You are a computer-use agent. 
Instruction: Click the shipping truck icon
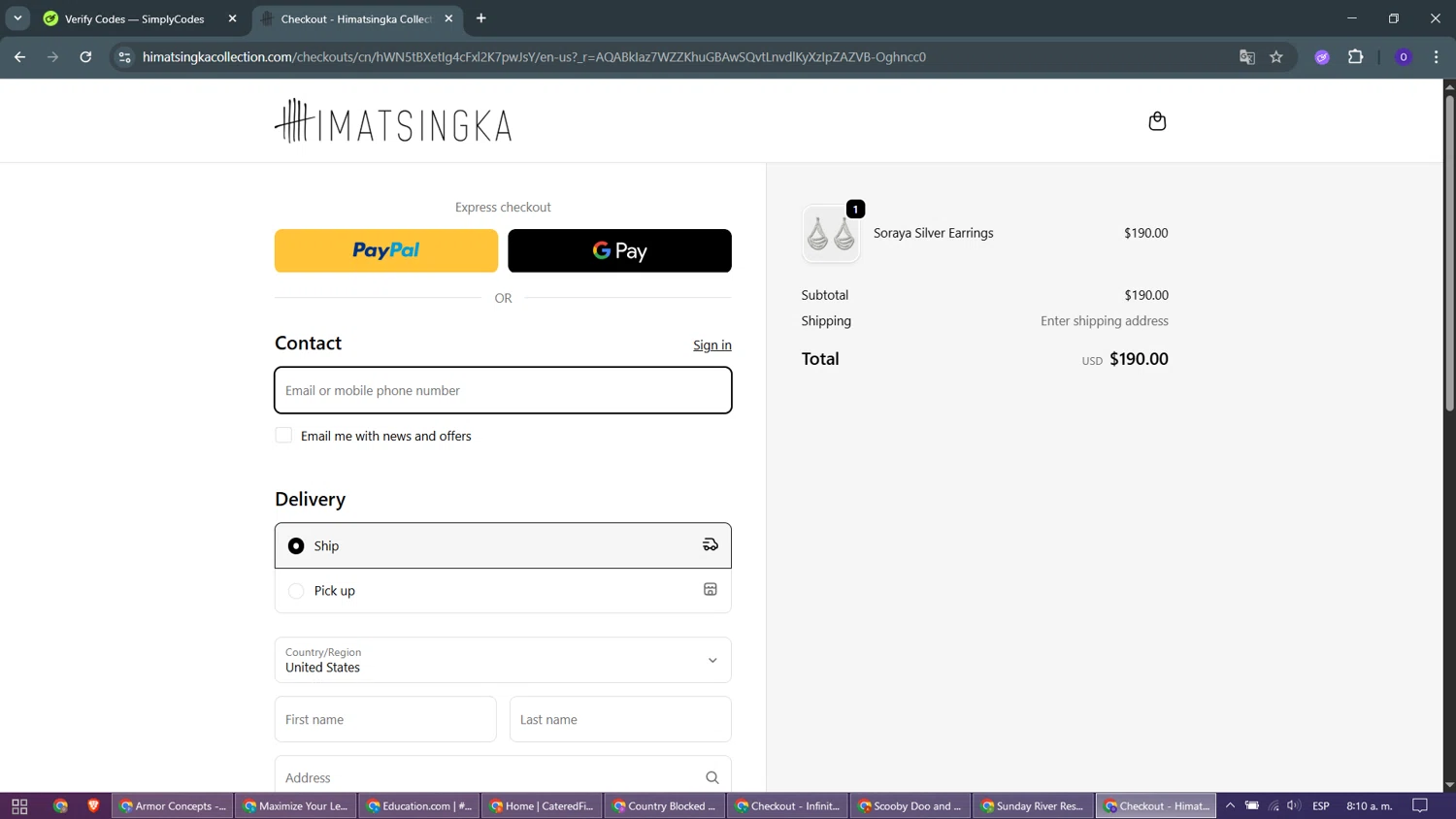pos(711,545)
